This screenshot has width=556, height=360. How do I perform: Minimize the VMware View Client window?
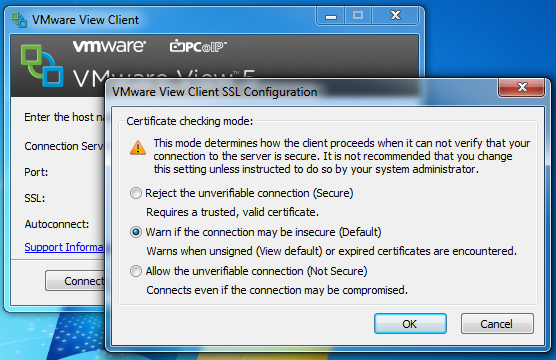point(330,16)
